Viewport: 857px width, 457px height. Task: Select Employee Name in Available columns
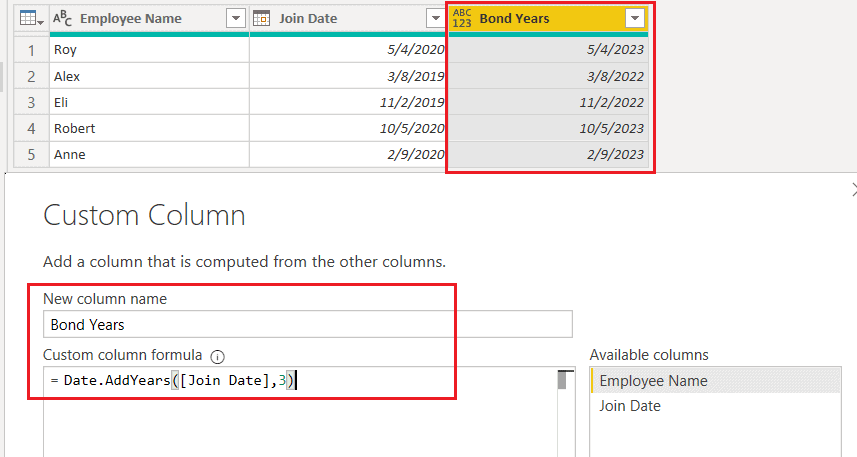click(x=715, y=380)
